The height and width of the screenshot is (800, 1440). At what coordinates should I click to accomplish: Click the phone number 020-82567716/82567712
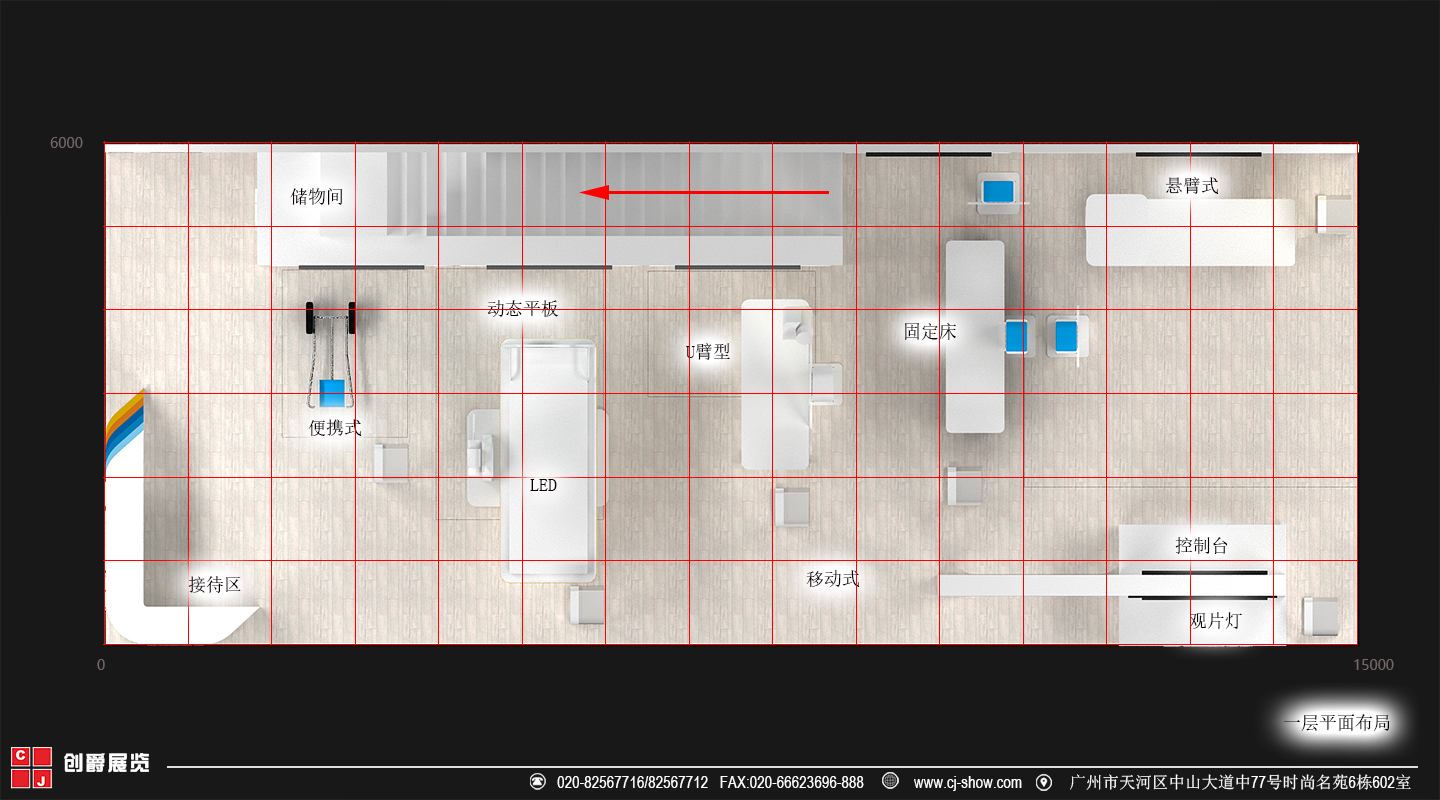632,782
